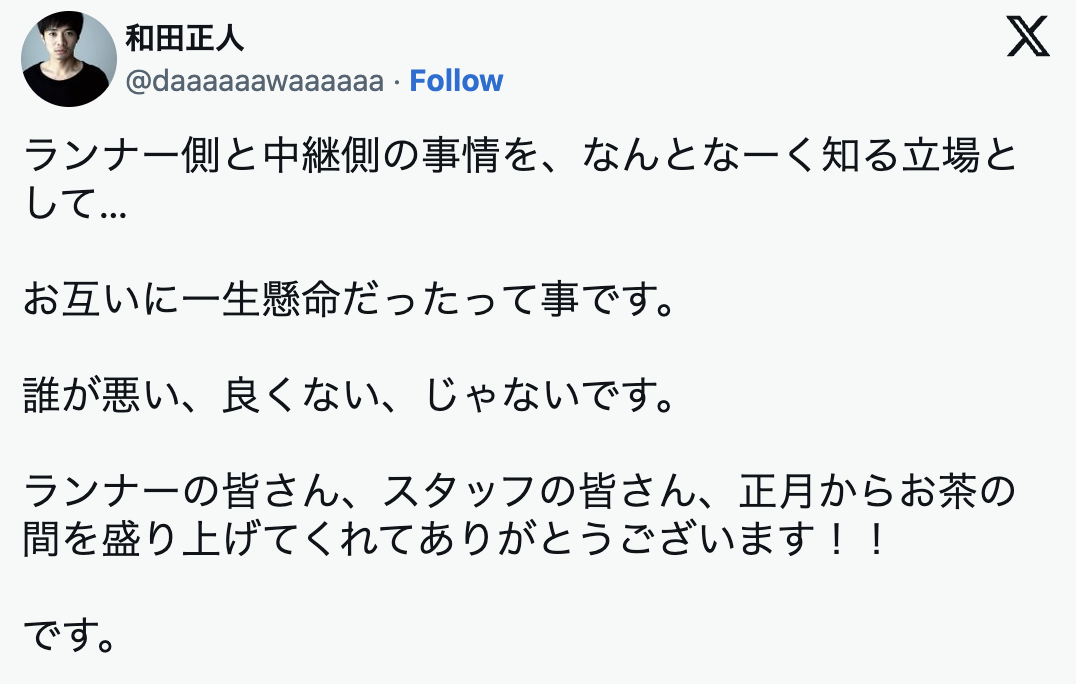Screen dimensions: 1076x684
Task: Click the display name 和田正人
Action: pos(184,38)
